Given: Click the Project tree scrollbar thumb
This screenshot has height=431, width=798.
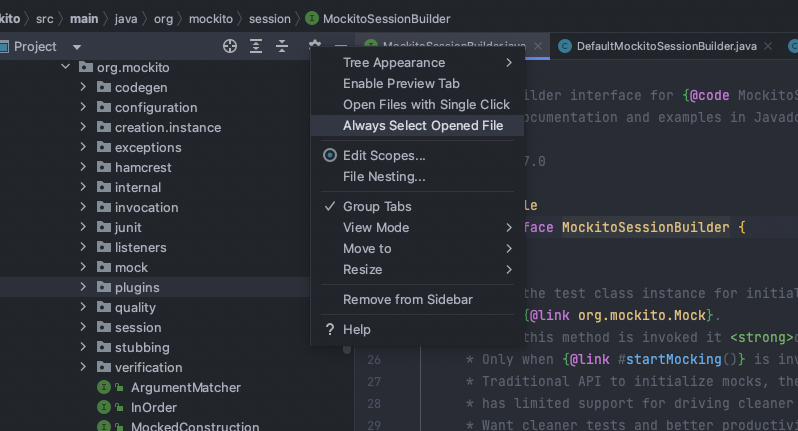Looking at the screenshot, I should (x=347, y=350).
